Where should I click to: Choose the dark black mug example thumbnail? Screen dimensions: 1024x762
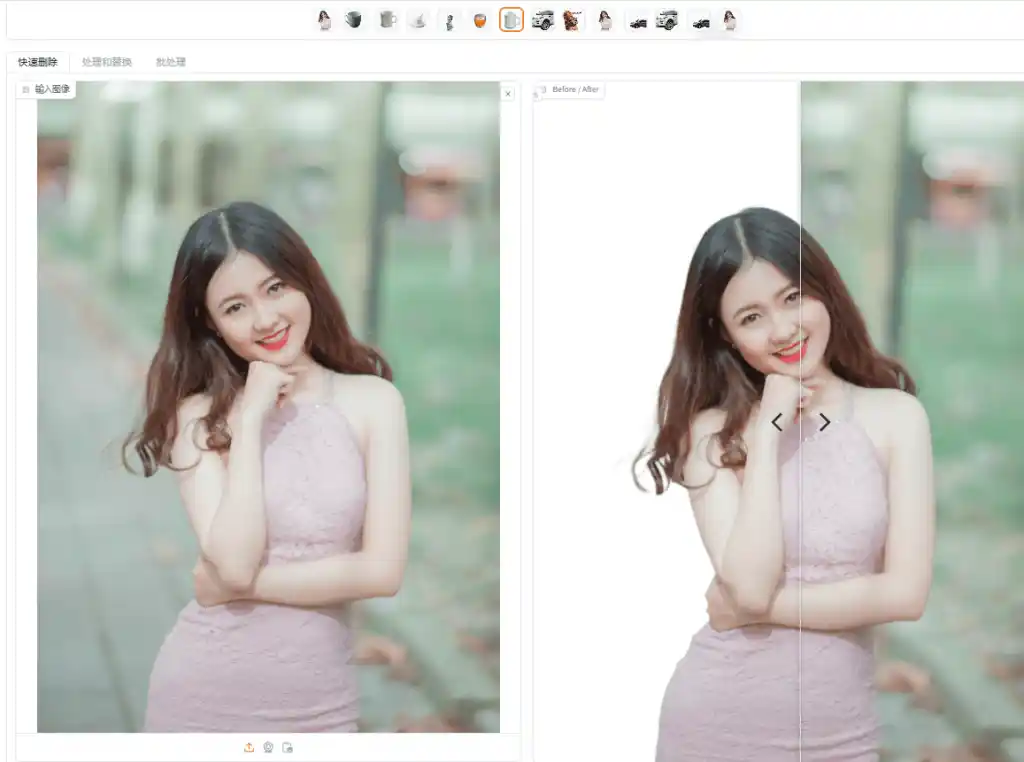pyautogui.click(x=354, y=20)
